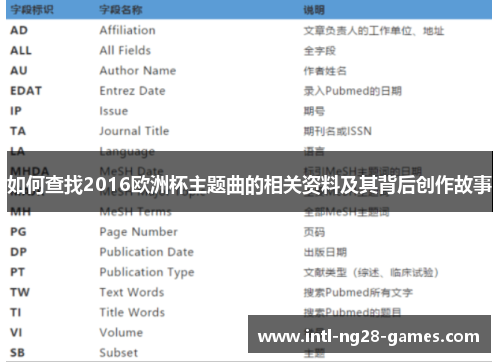Click the 'Journal Title' field name
The width and height of the screenshot is (500, 362).
(134, 131)
